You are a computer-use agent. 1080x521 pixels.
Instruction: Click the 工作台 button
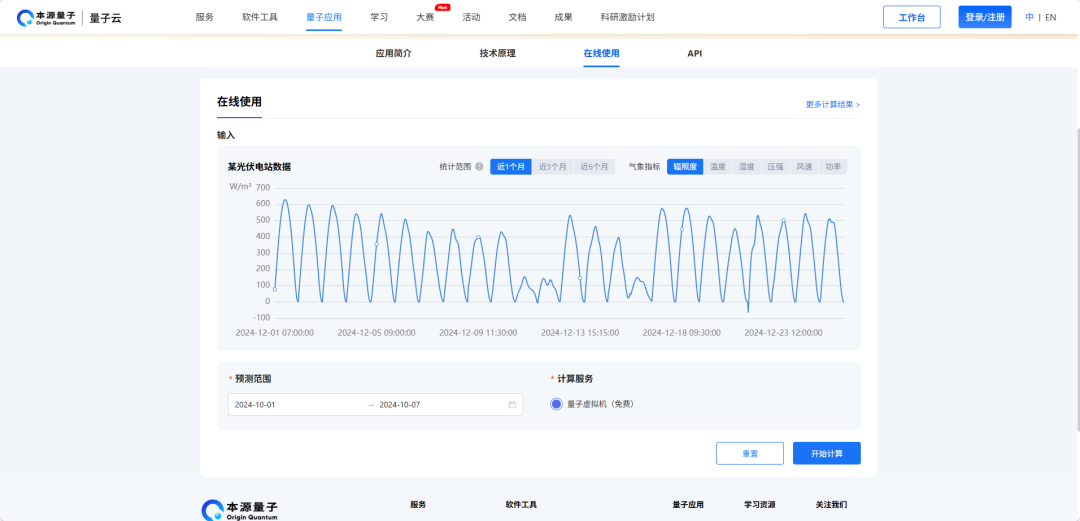(912, 17)
